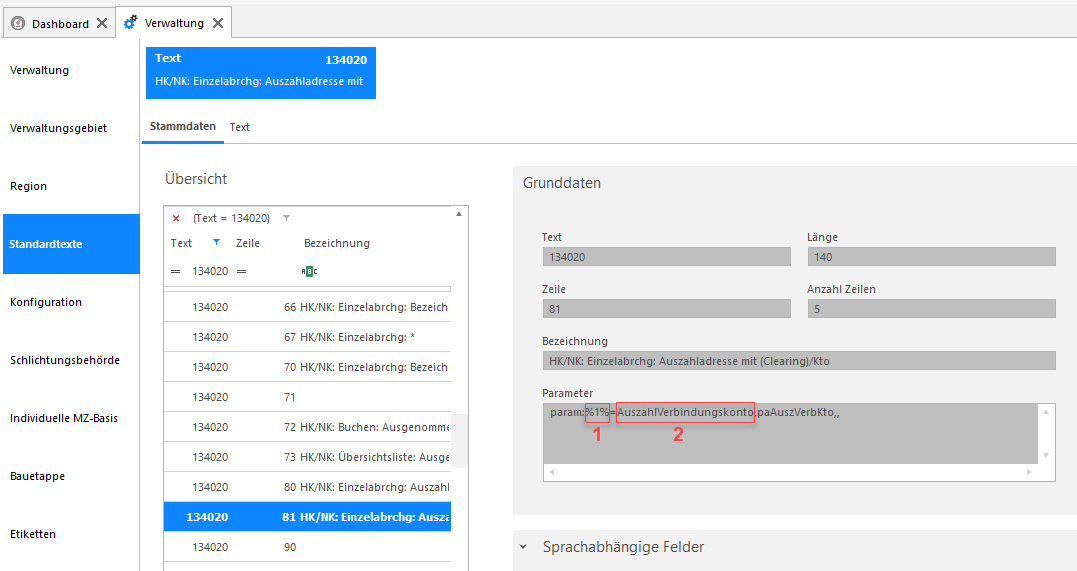This screenshot has width=1077, height=571.
Task: Select row 73 HK/NK: Übersichtsliste
Action: (x=307, y=457)
